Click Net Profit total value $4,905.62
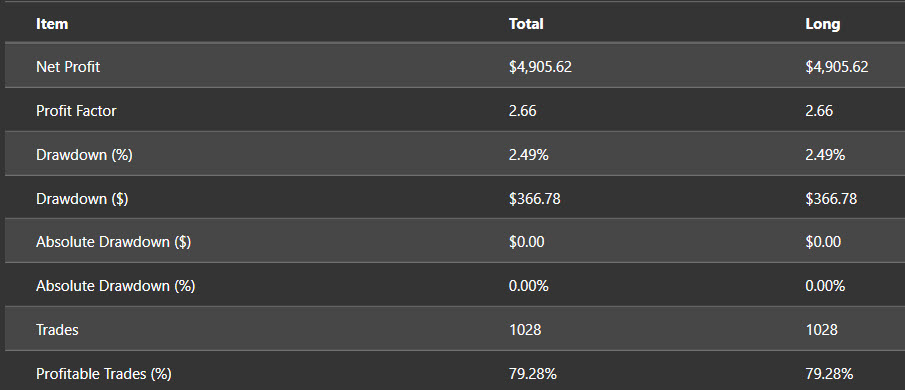905x390 pixels. [540, 67]
